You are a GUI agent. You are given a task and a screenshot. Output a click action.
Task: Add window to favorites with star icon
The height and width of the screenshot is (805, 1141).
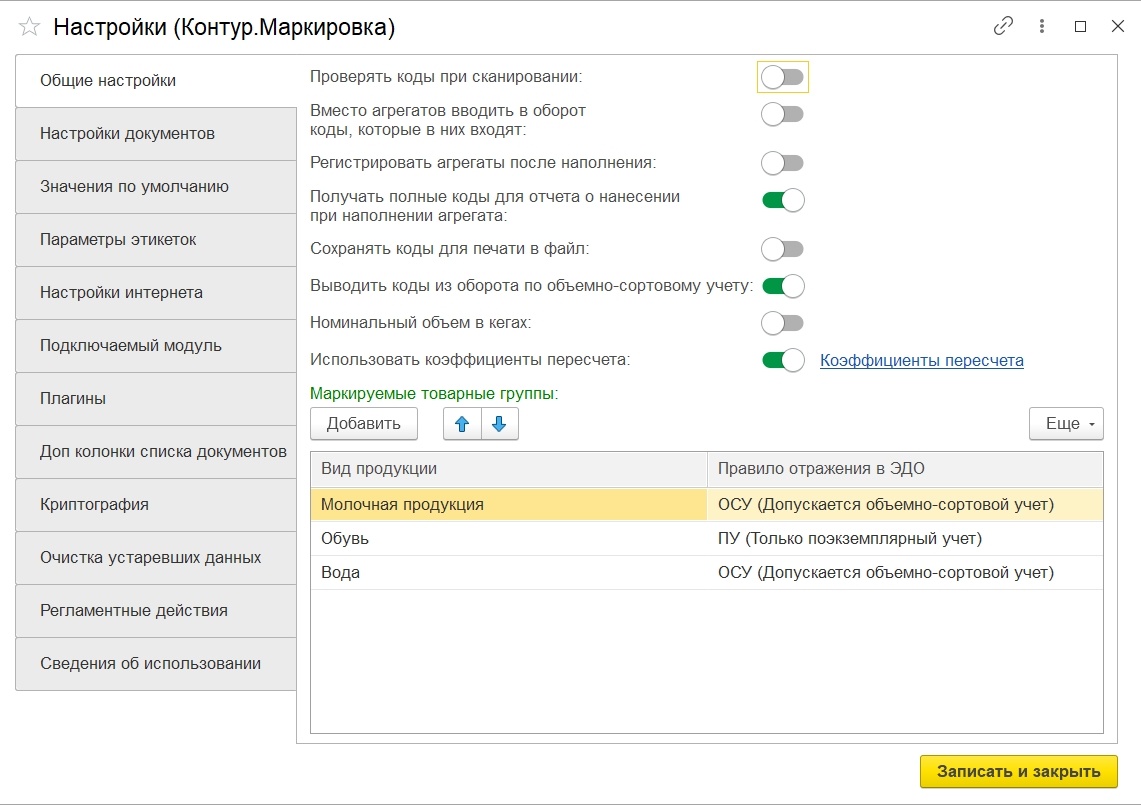(30, 27)
